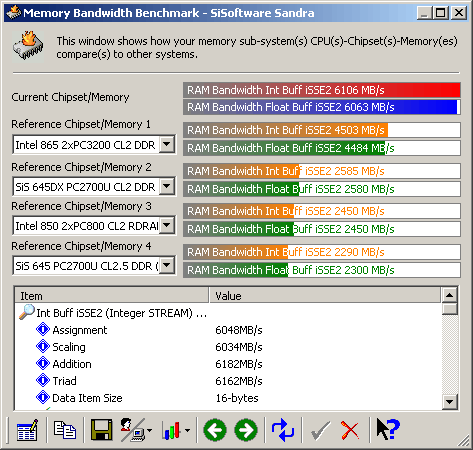Viewport: 473px width, 450px height.
Task: Click the blue Float Buff 6063 MB/s bar
Action: (x=322, y=107)
